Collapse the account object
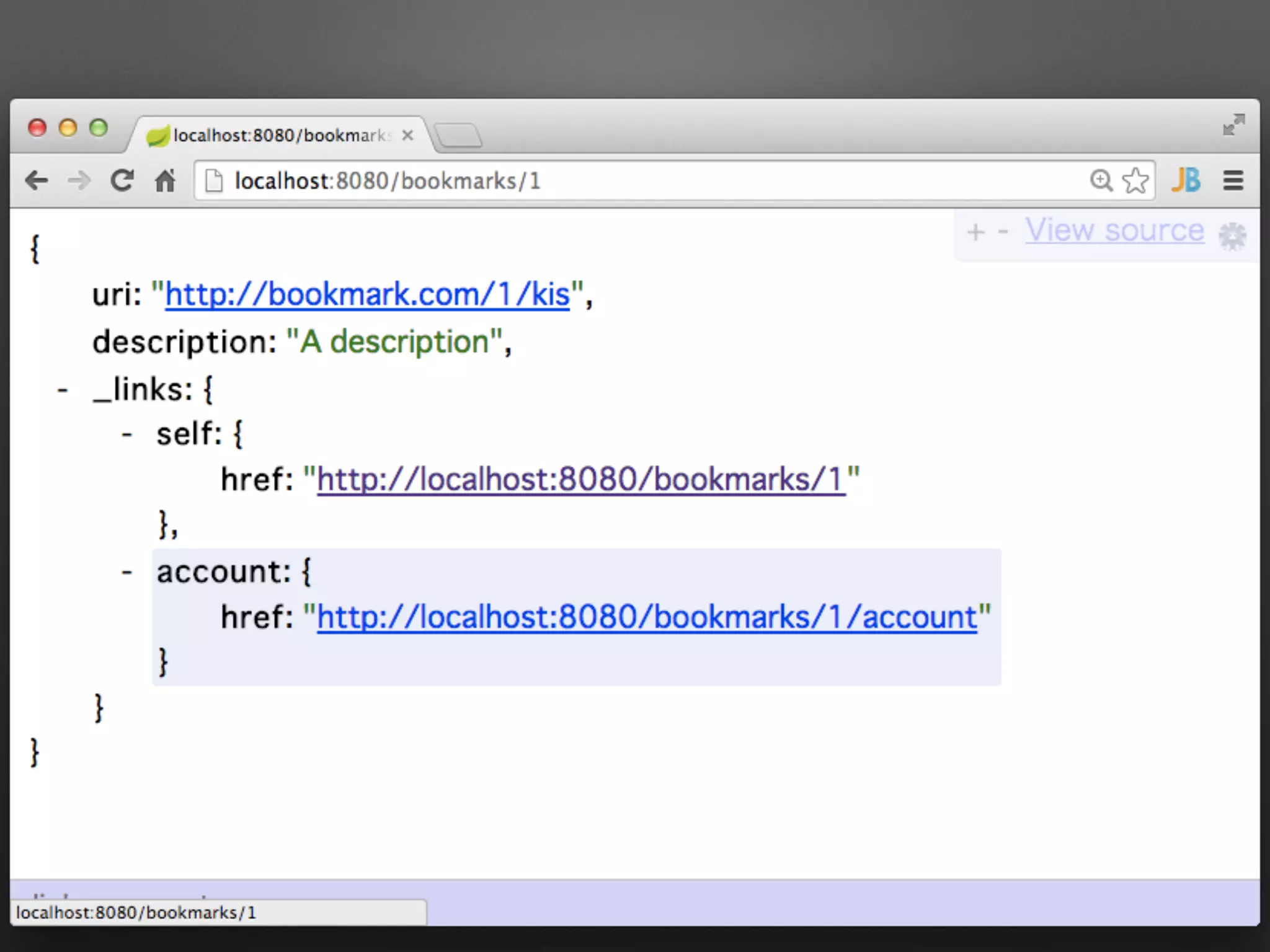The width and height of the screenshot is (1270, 952). (127, 572)
